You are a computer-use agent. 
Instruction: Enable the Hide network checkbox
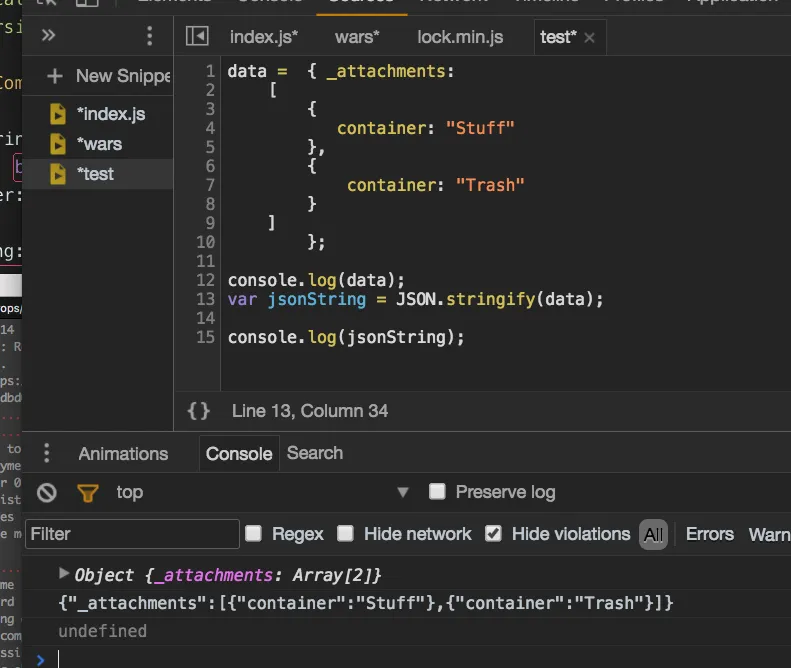(346, 533)
